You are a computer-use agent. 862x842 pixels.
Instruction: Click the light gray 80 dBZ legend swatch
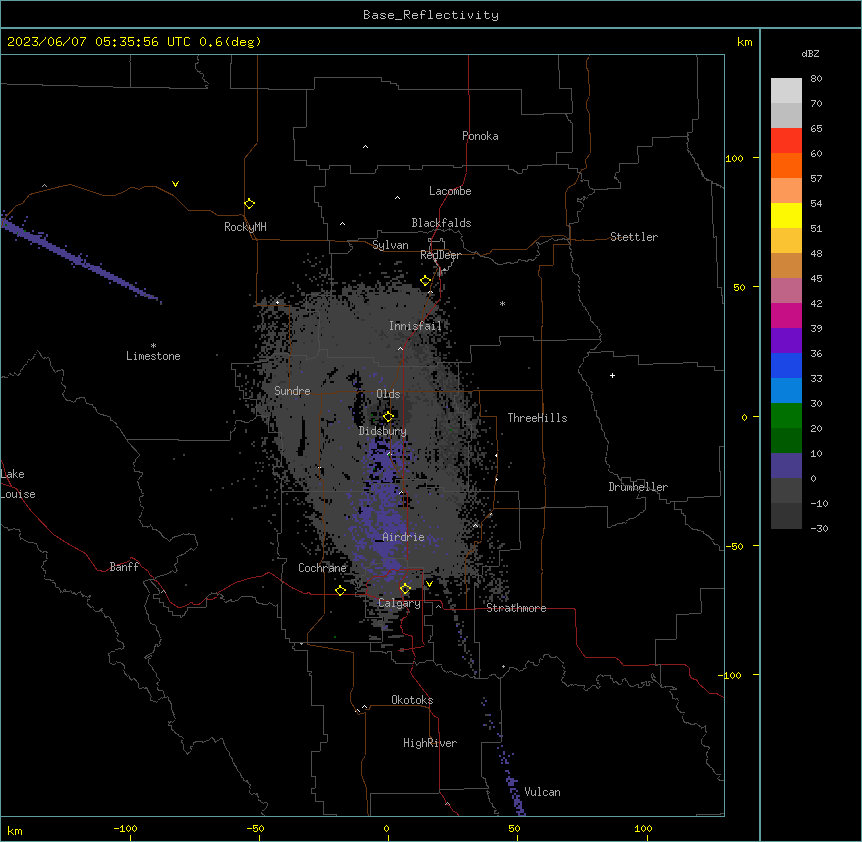tap(786, 90)
